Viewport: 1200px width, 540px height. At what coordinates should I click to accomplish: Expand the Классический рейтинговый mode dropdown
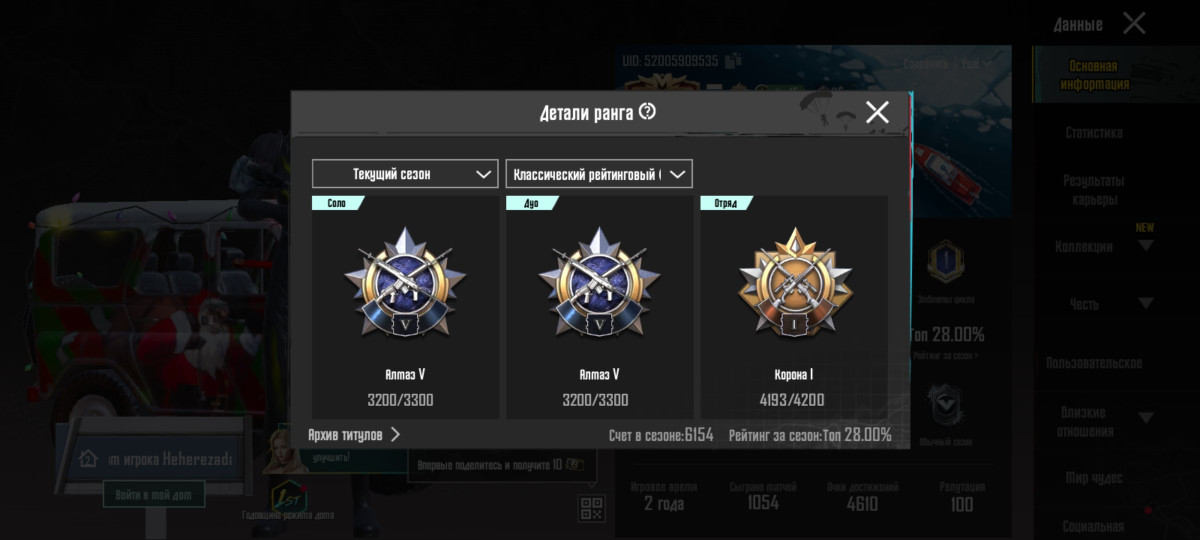[x=599, y=174]
